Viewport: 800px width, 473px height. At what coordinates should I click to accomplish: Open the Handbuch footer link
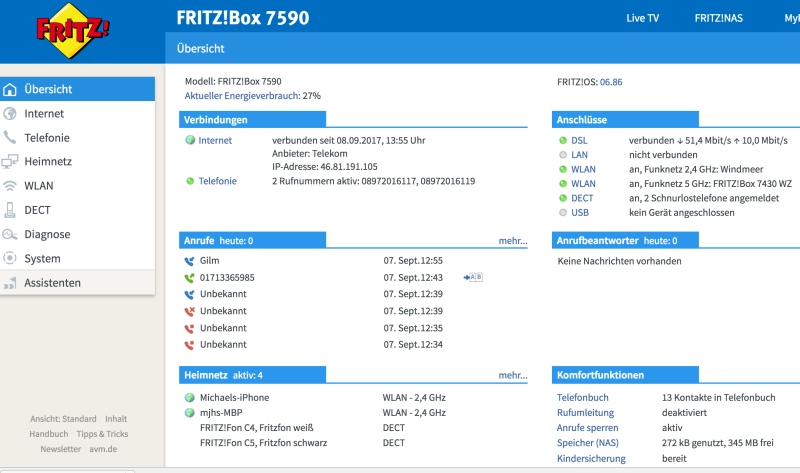point(48,434)
